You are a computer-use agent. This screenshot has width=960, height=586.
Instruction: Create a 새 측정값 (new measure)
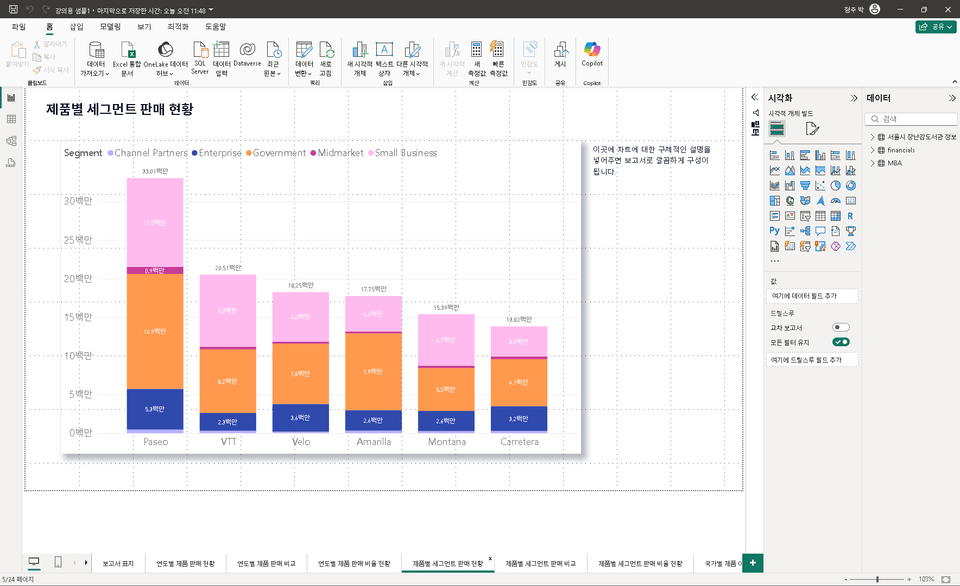click(477, 59)
